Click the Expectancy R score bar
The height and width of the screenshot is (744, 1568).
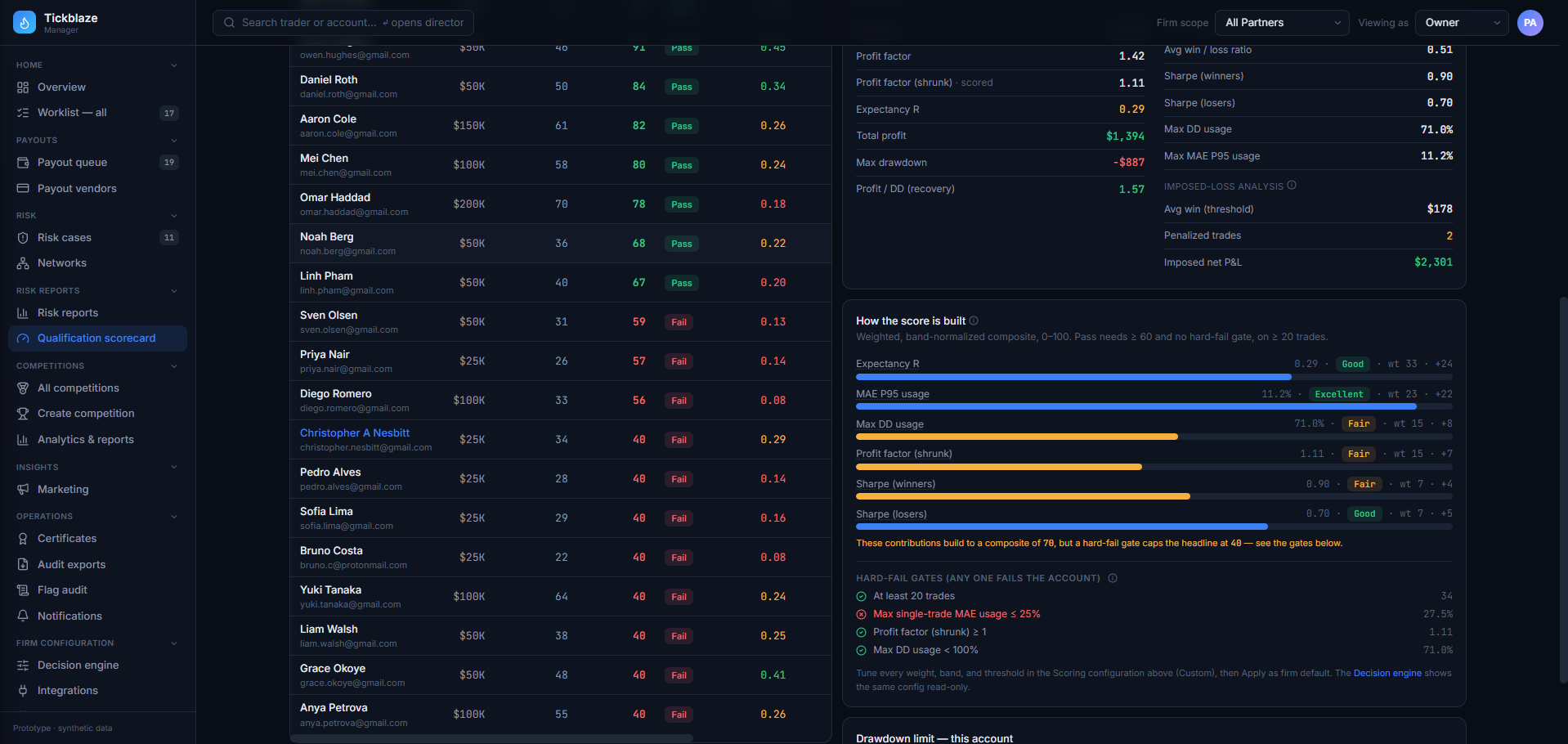pyautogui.click(x=1154, y=377)
